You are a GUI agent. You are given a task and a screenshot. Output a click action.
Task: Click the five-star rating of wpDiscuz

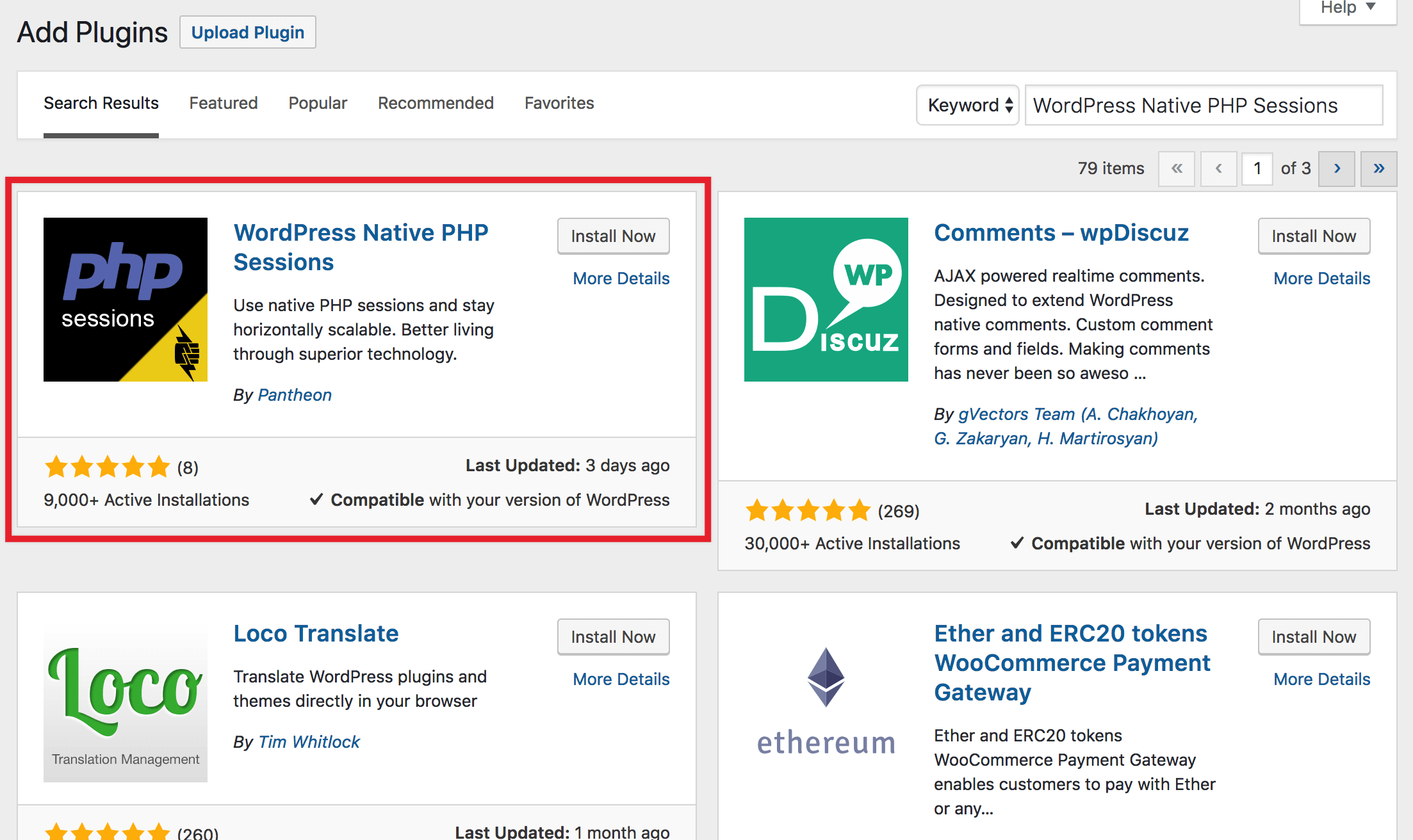[x=807, y=510]
